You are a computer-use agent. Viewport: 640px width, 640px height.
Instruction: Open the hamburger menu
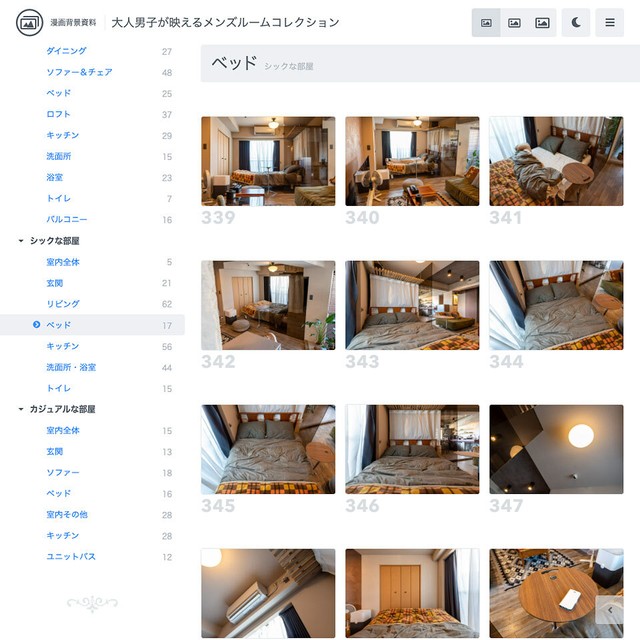(610, 22)
